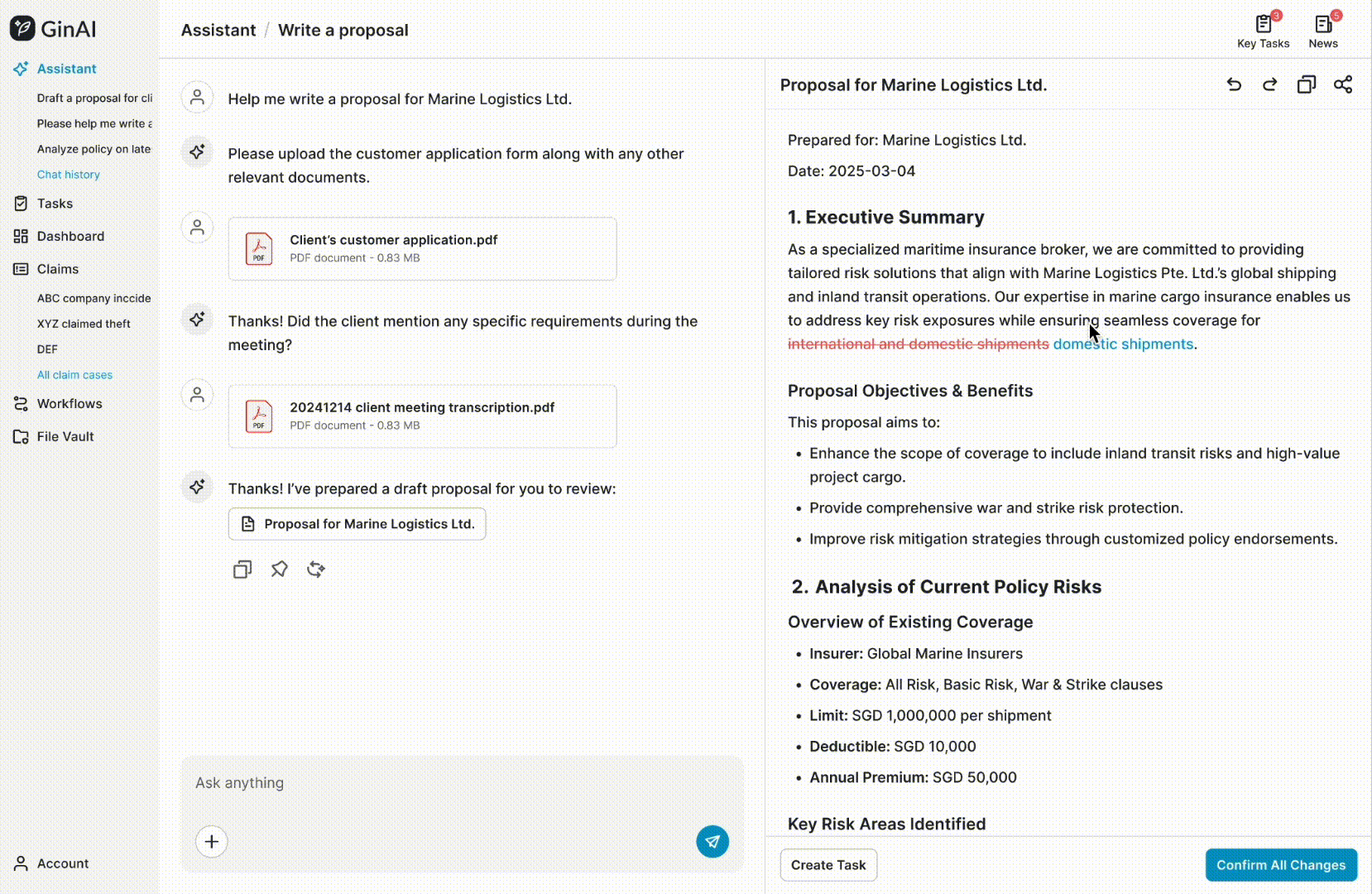
Task: Switch to the Dashboard section
Action: pos(70,236)
